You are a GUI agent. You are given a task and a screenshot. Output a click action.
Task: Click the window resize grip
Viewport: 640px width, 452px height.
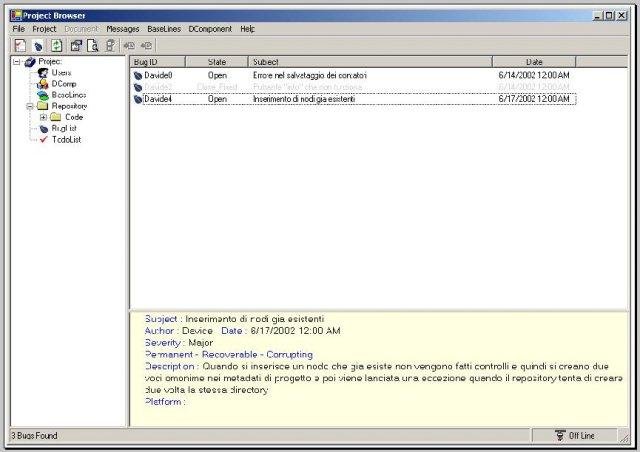pos(624,438)
